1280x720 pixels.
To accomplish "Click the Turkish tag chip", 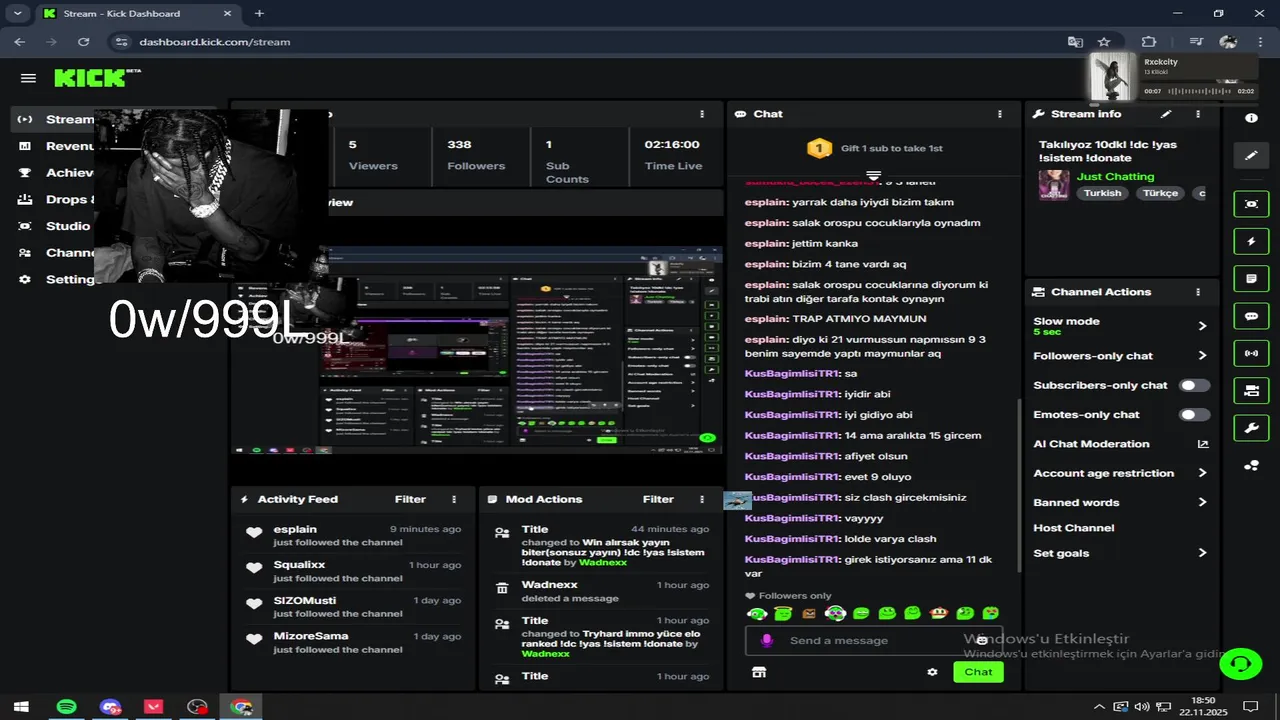I will point(1102,193).
